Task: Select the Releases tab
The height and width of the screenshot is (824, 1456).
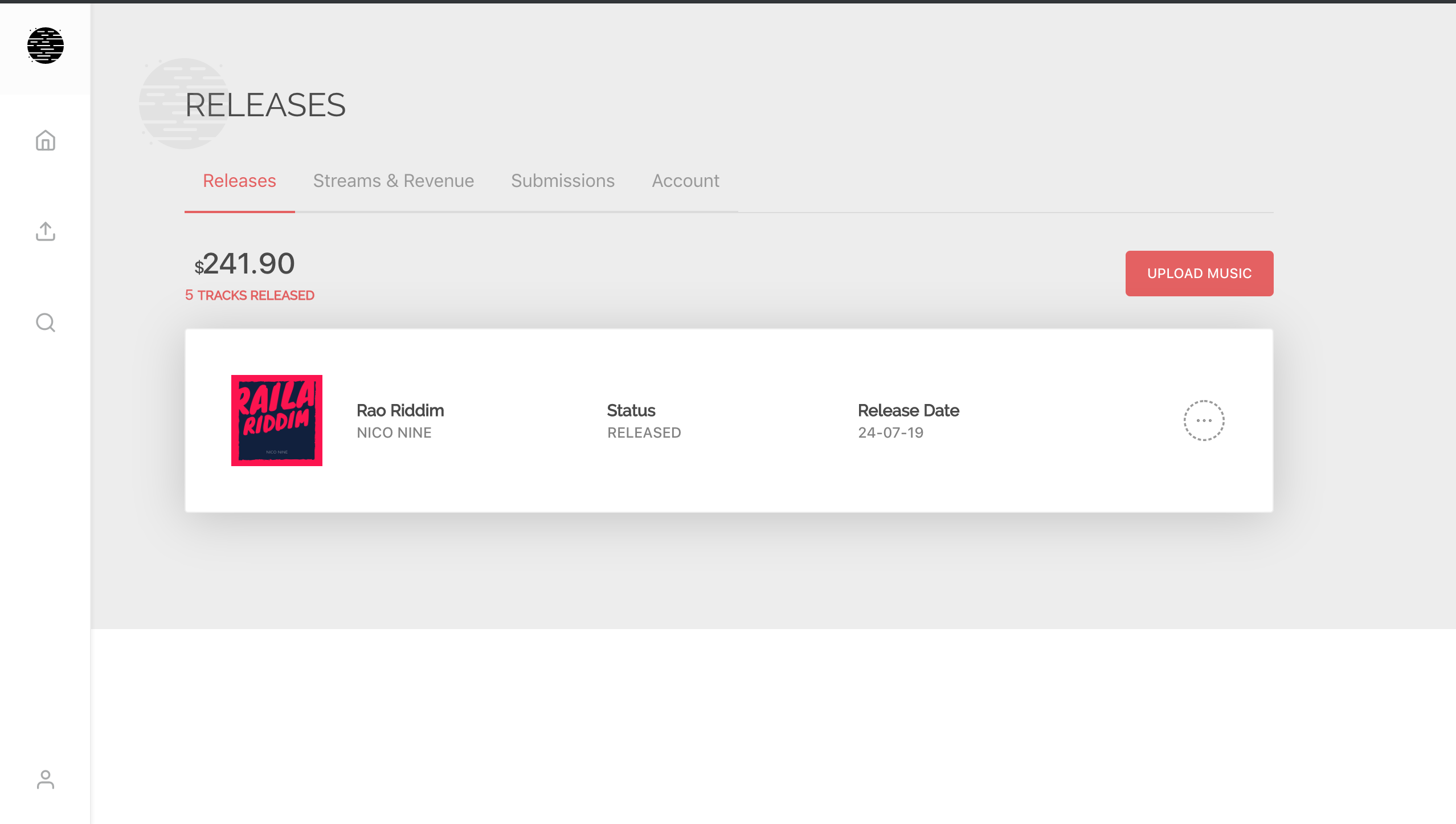Action: (x=239, y=181)
